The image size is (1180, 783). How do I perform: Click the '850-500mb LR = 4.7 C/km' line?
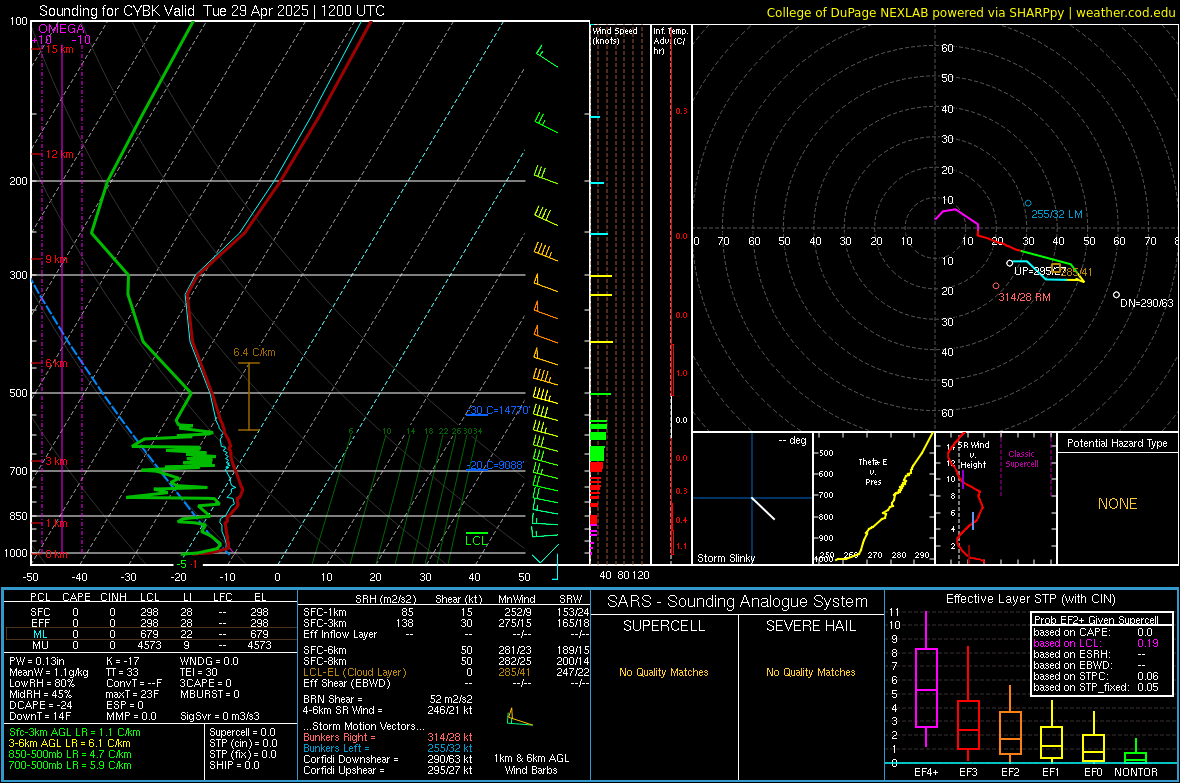(70, 754)
